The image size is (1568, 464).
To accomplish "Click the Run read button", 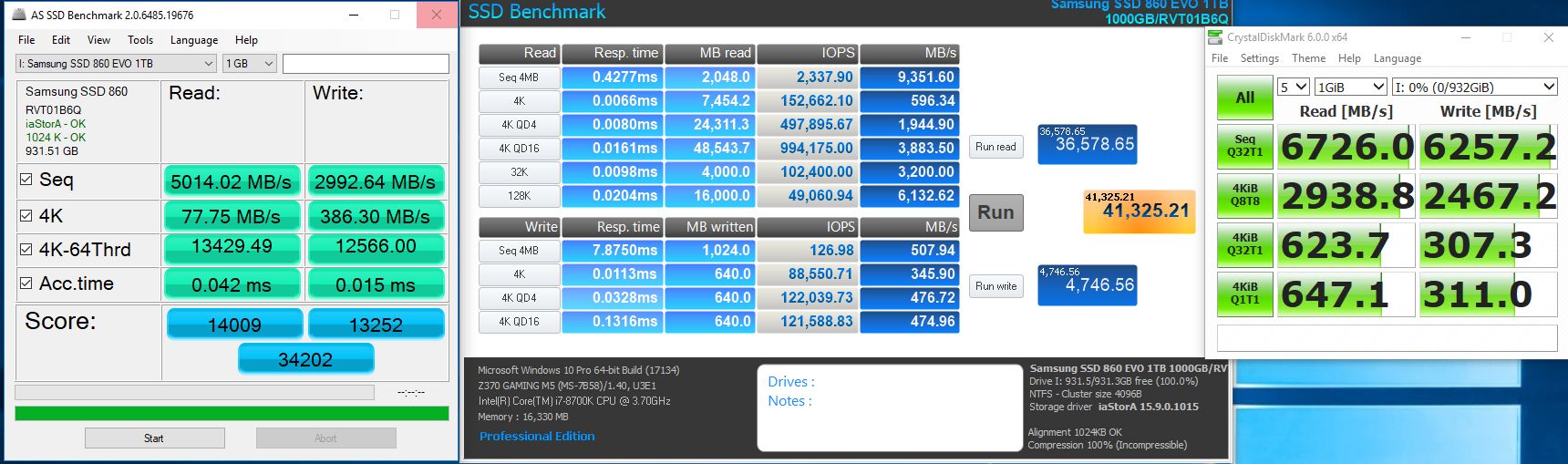I will click(x=995, y=147).
